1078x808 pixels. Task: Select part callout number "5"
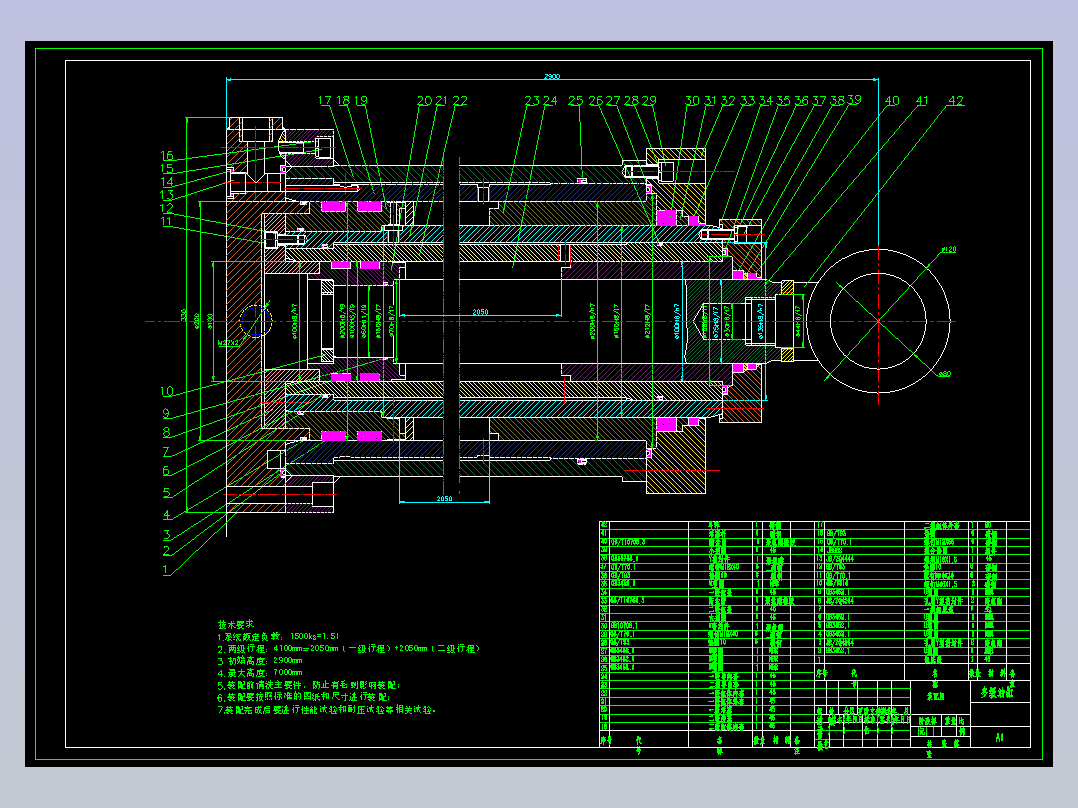tap(166, 493)
